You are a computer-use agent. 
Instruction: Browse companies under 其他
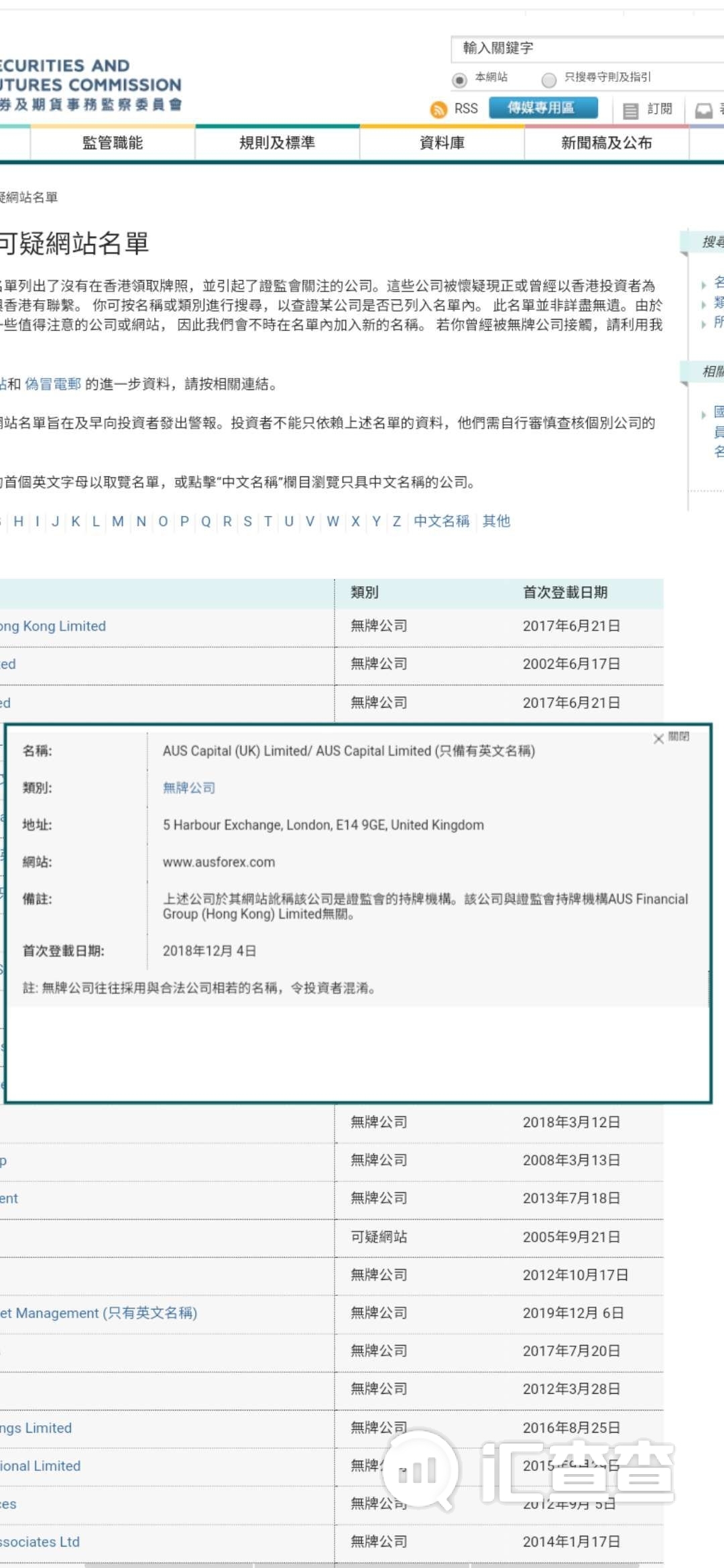(x=496, y=521)
